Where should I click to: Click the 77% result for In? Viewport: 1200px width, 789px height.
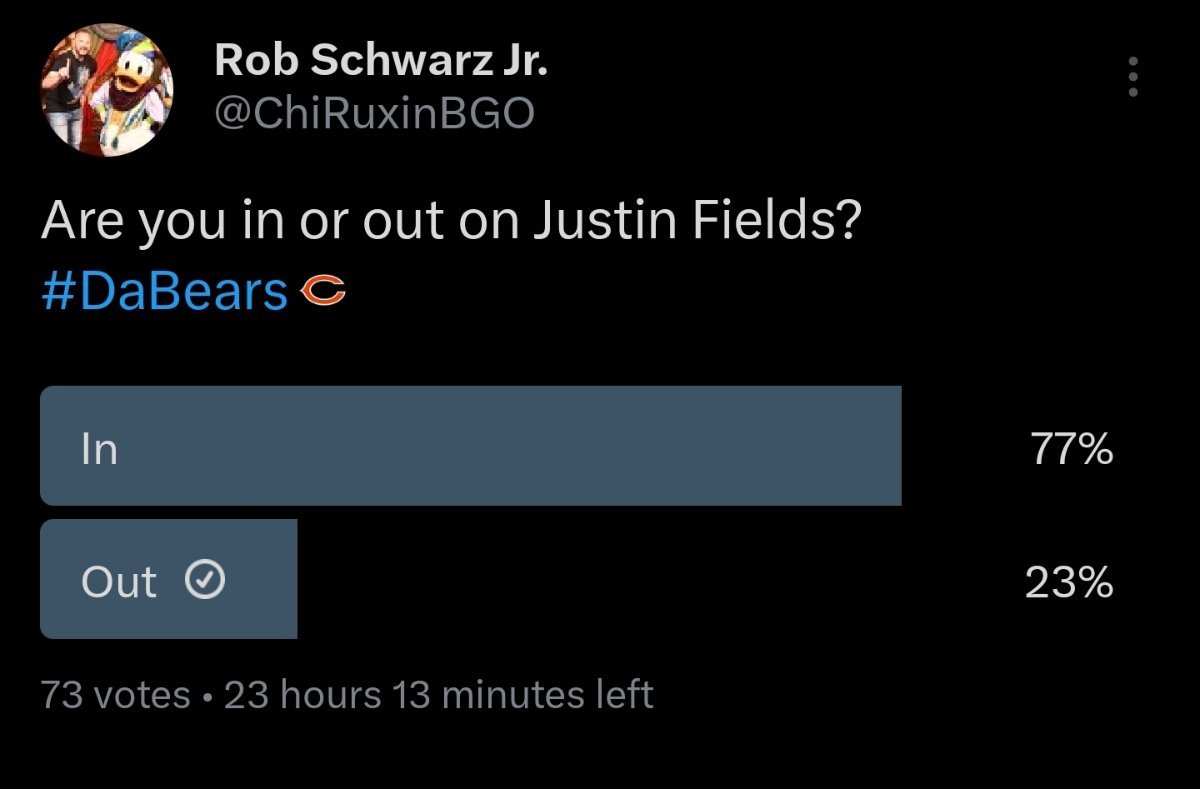point(1069,449)
